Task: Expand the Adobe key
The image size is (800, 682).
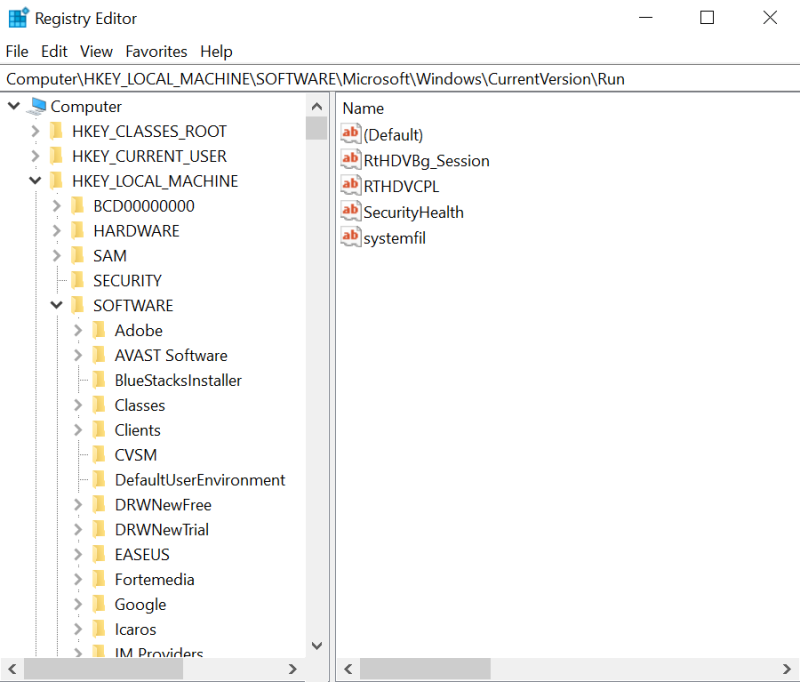Action: [78, 330]
